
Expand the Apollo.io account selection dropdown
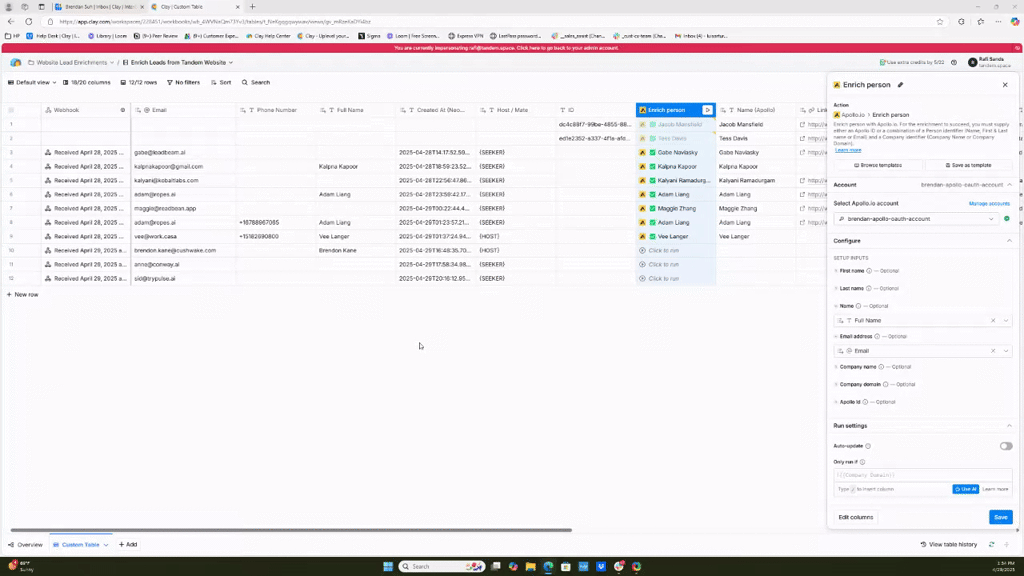click(992, 218)
